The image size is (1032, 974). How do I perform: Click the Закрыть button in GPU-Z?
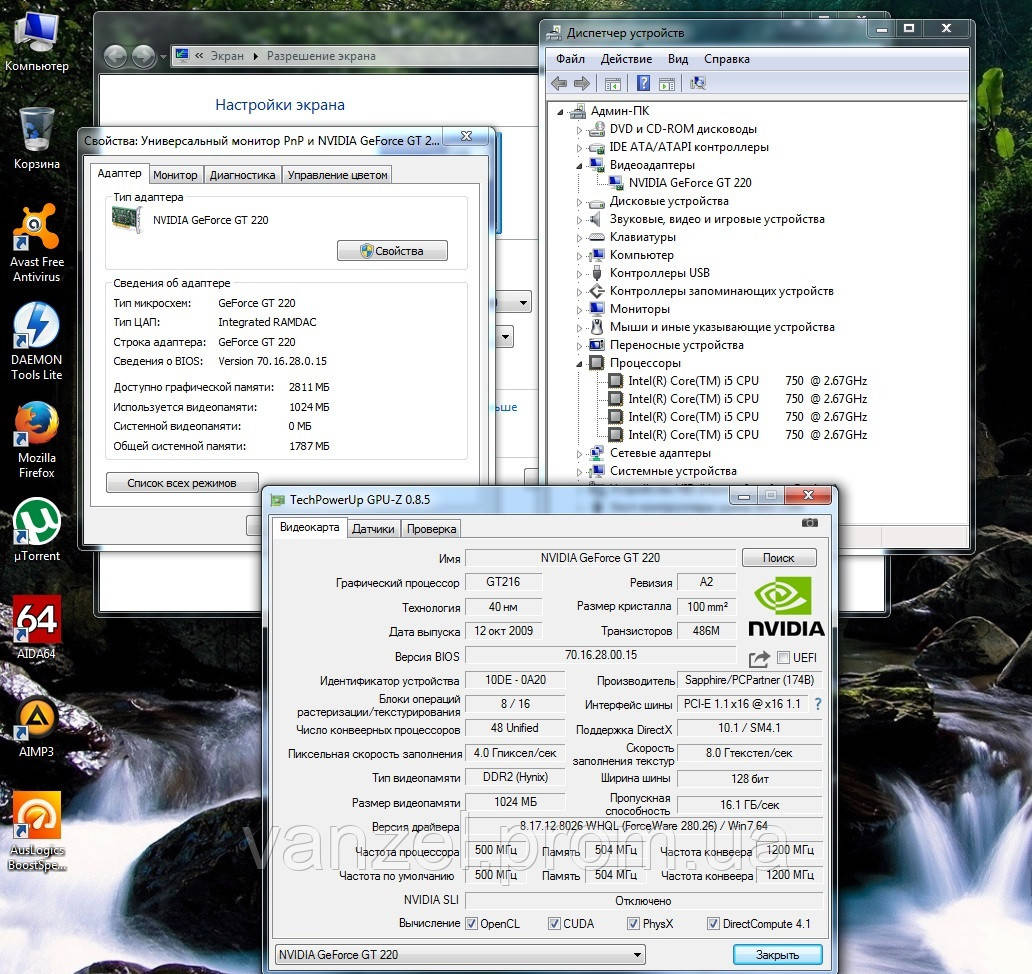click(777, 954)
